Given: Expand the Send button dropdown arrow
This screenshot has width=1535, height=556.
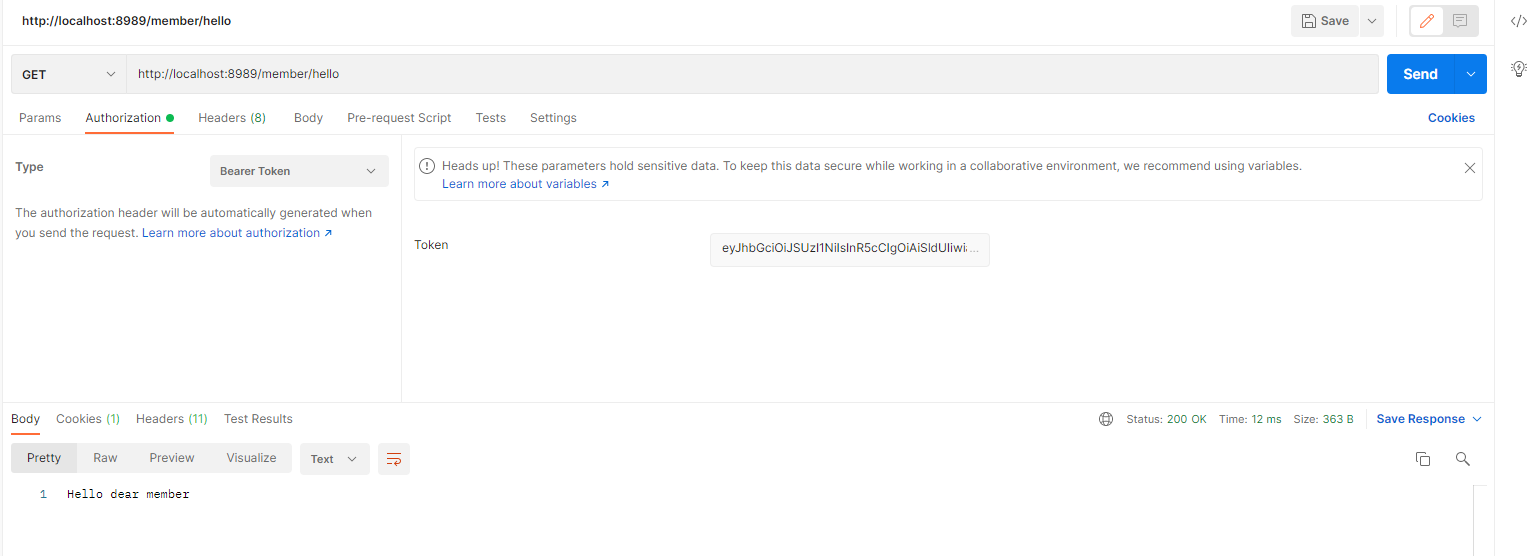Looking at the screenshot, I should [x=1470, y=74].
